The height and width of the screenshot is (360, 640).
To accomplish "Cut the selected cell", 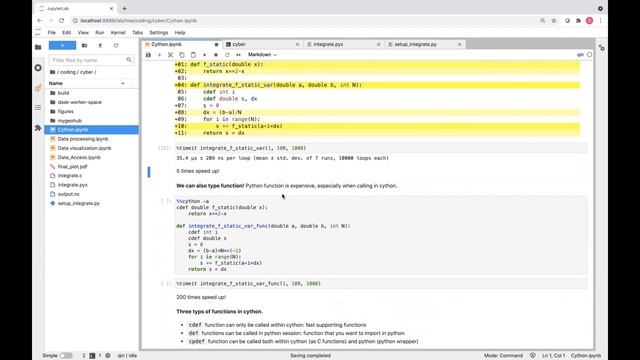I will (171, 55).
